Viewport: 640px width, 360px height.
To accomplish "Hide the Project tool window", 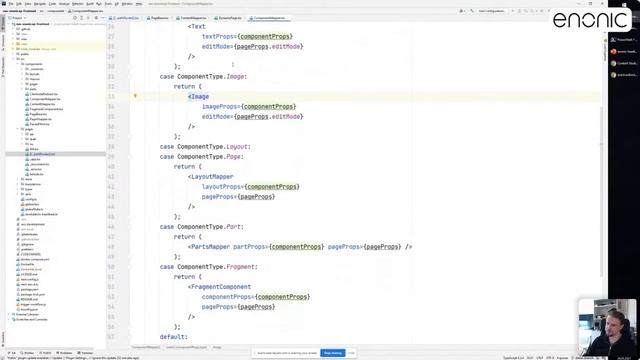I will (x=103, y=18).
